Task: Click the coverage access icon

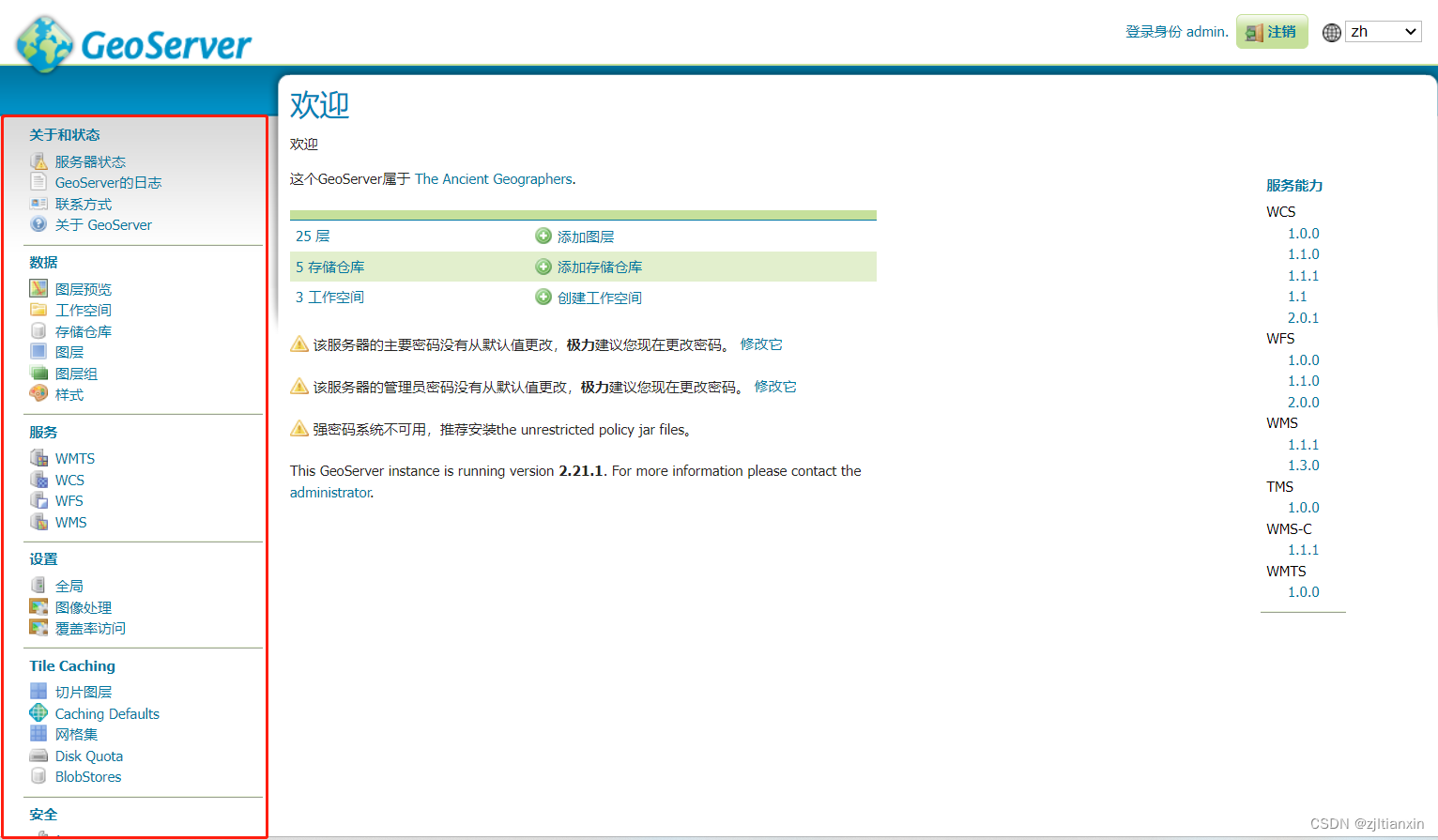Action: 38,628
